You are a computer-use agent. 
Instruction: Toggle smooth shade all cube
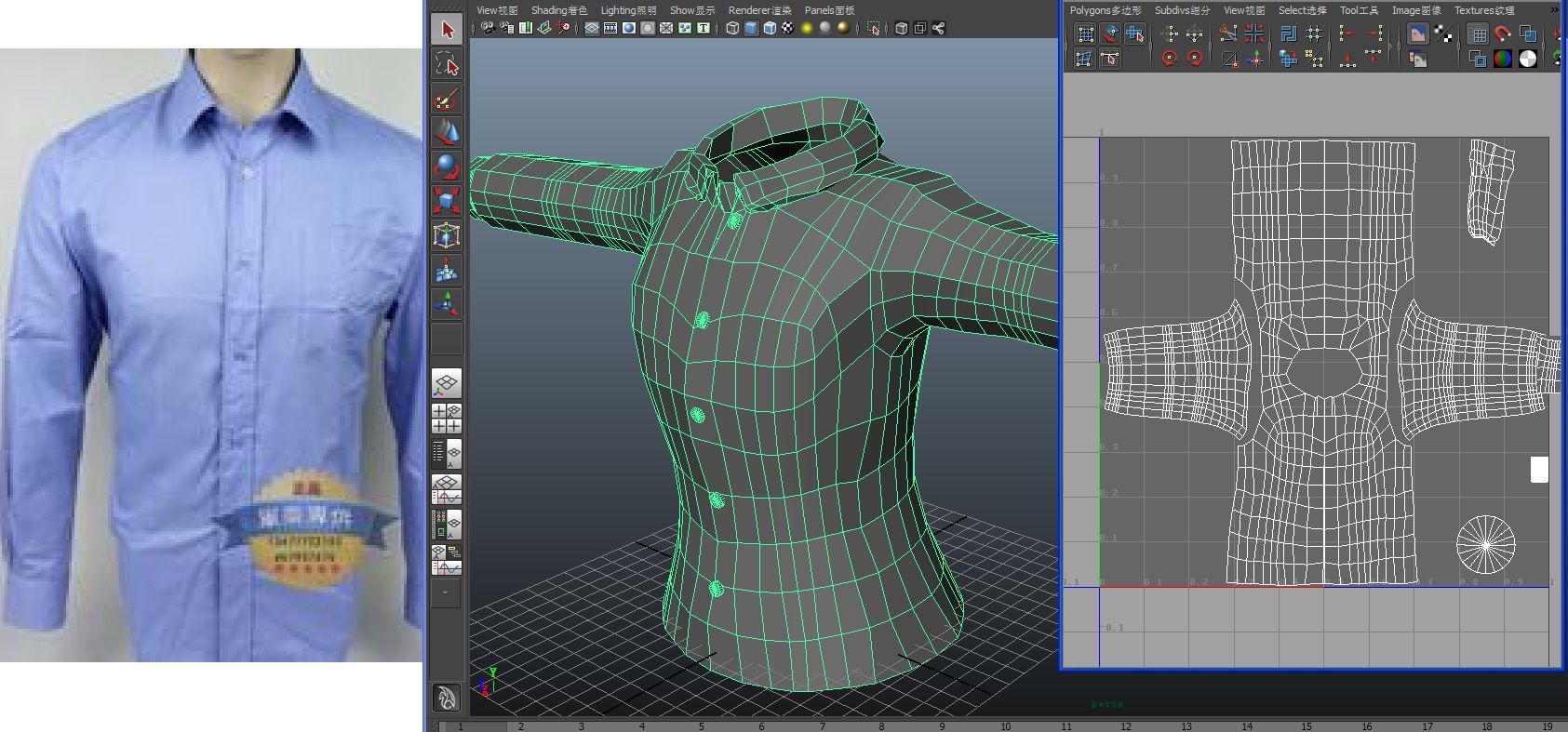coord(751,28)
